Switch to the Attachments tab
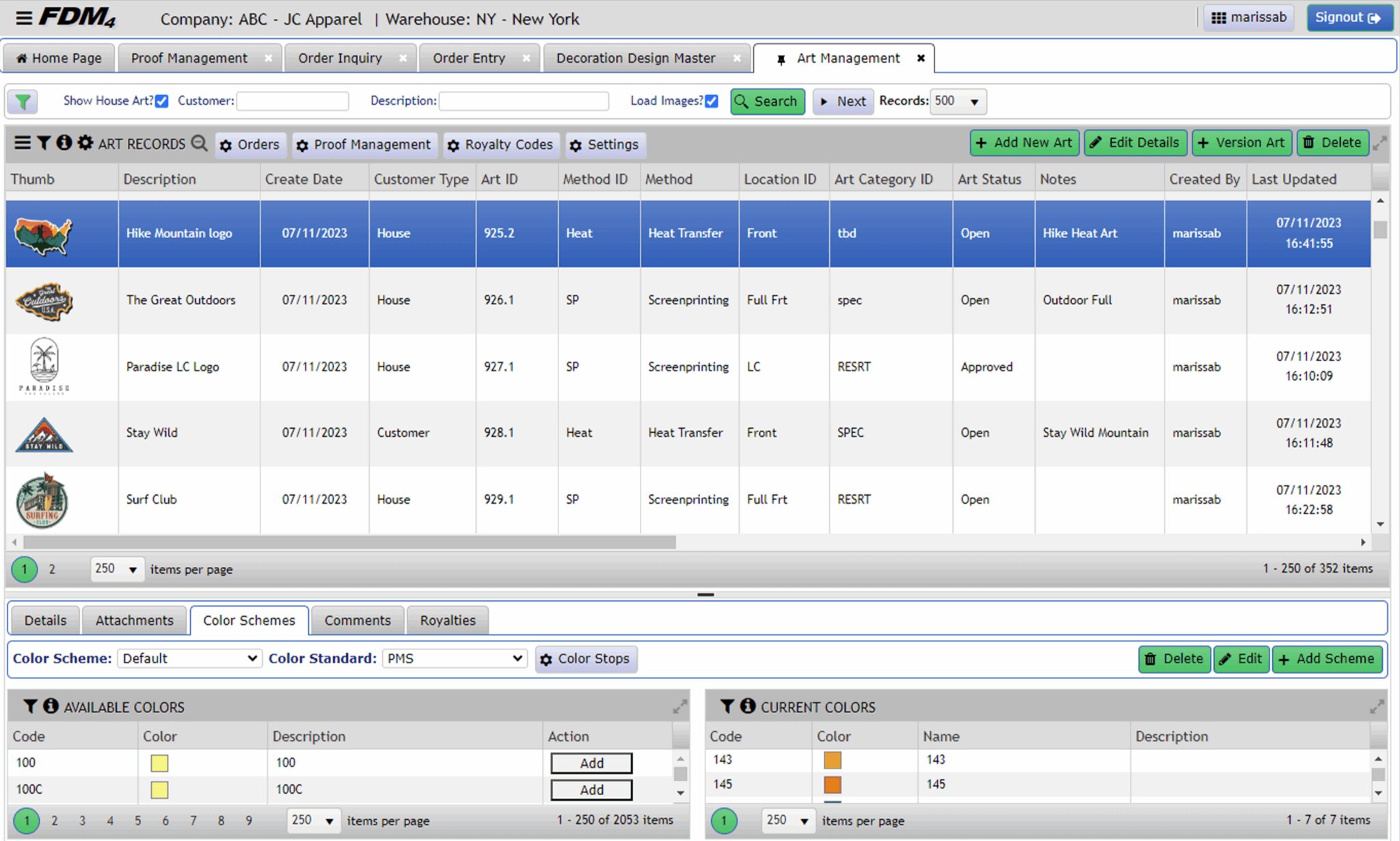 134,620
